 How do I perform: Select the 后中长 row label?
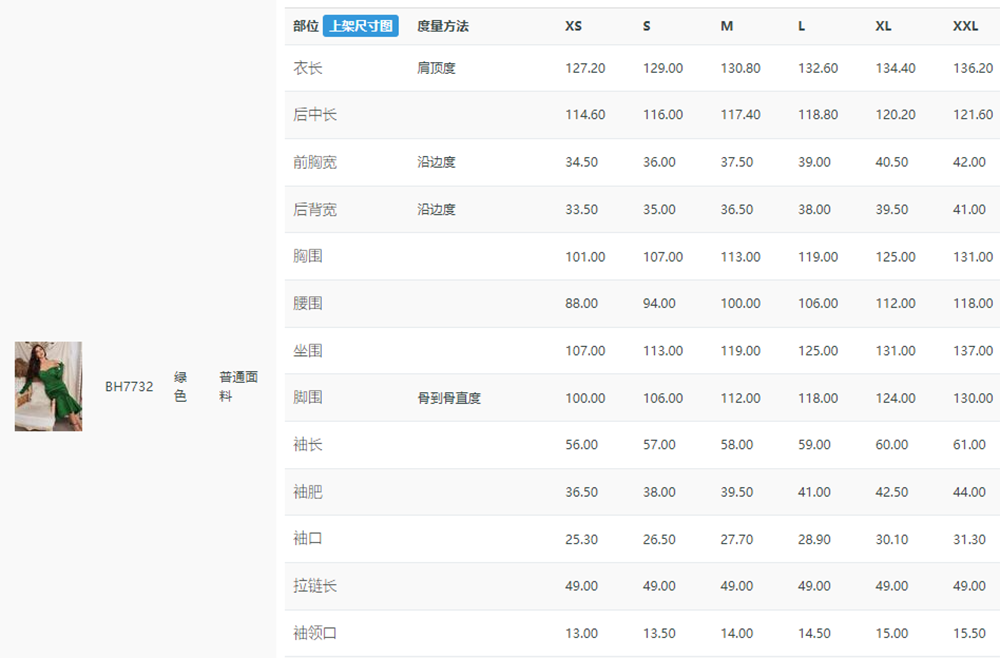[314, 115]
